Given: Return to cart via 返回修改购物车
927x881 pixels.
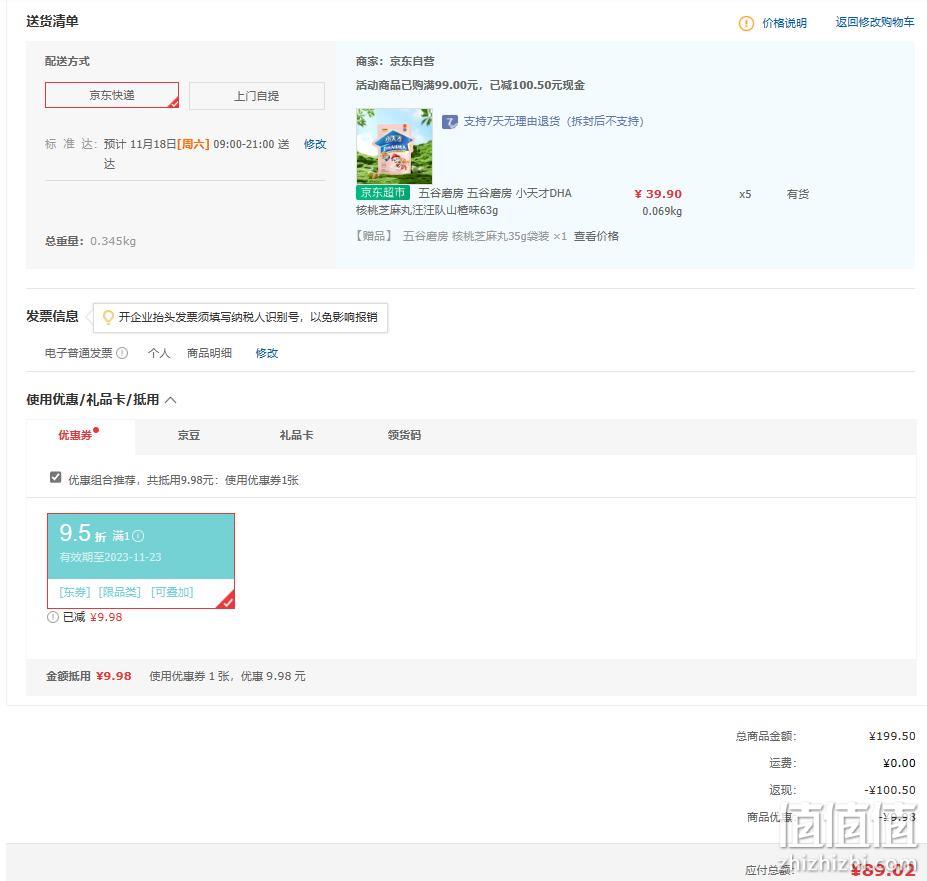Looking at the screenshot, I should pos(874,22).
